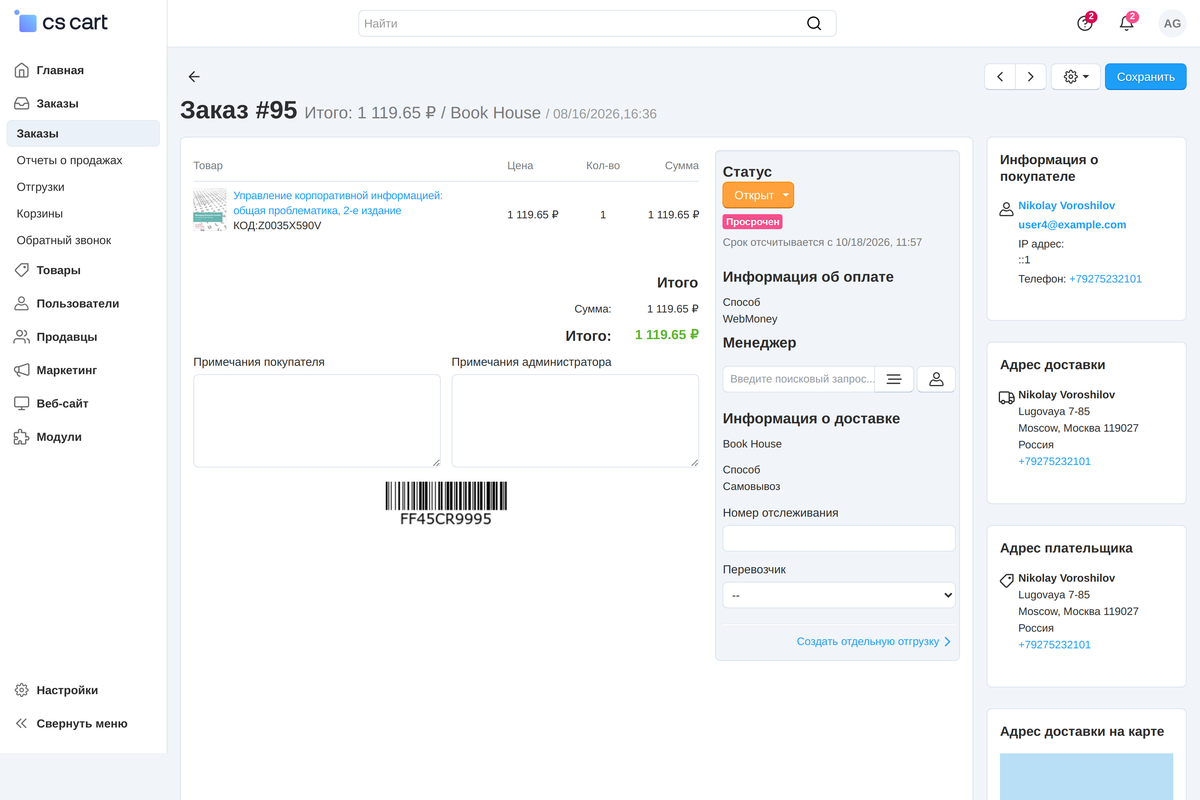Go to the previous order chevron
This screenshot has width=1200, height=800.
(1000, 77)
